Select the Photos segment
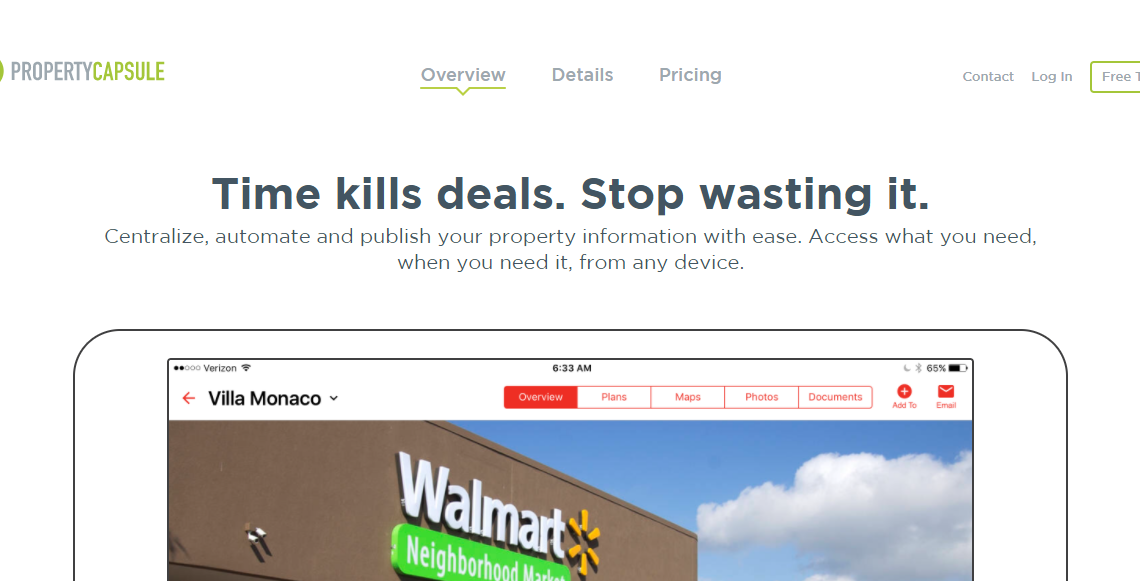This screenshot has height=581, width=1140. [761, 397]
